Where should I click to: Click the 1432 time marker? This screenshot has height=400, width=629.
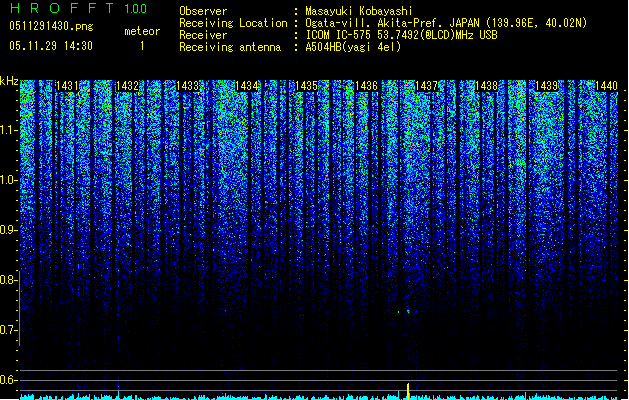point(127,86)
